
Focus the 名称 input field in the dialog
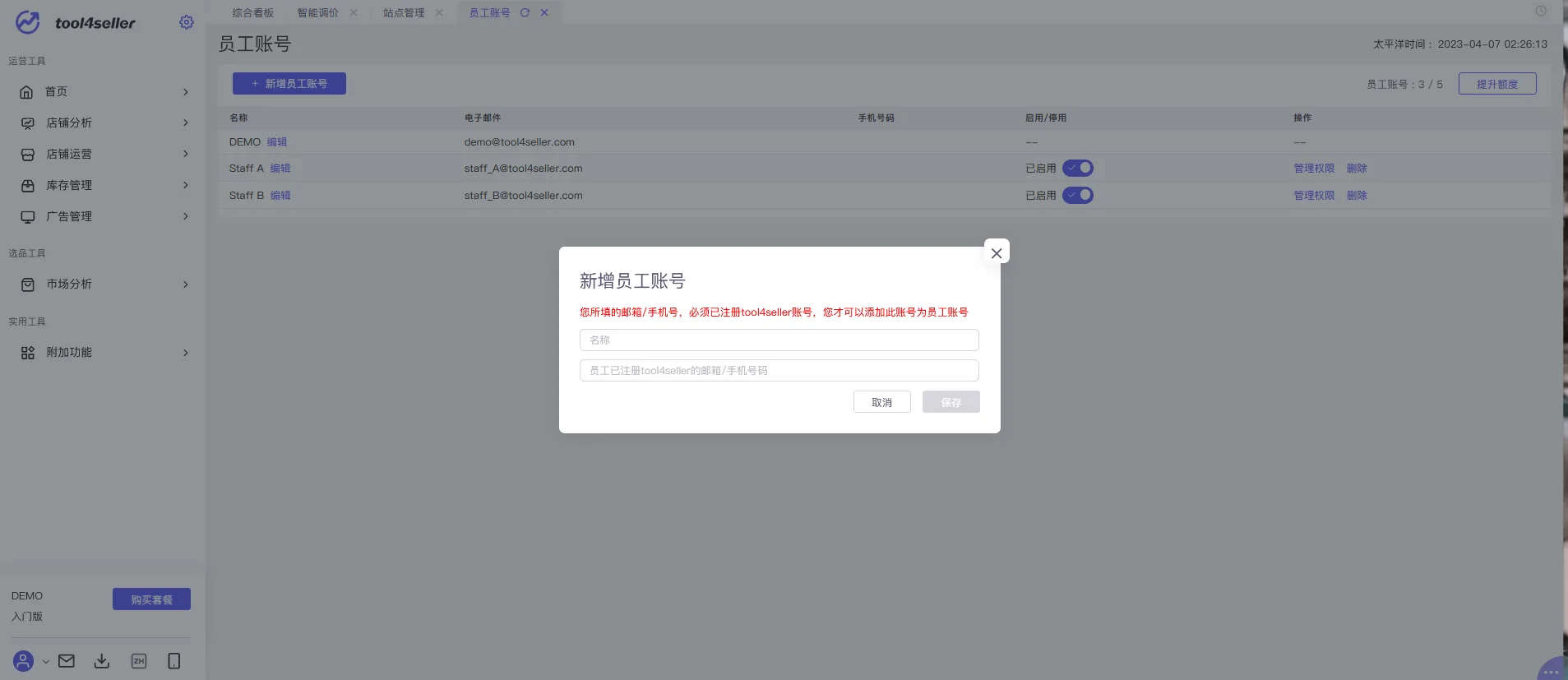point(779,340)
